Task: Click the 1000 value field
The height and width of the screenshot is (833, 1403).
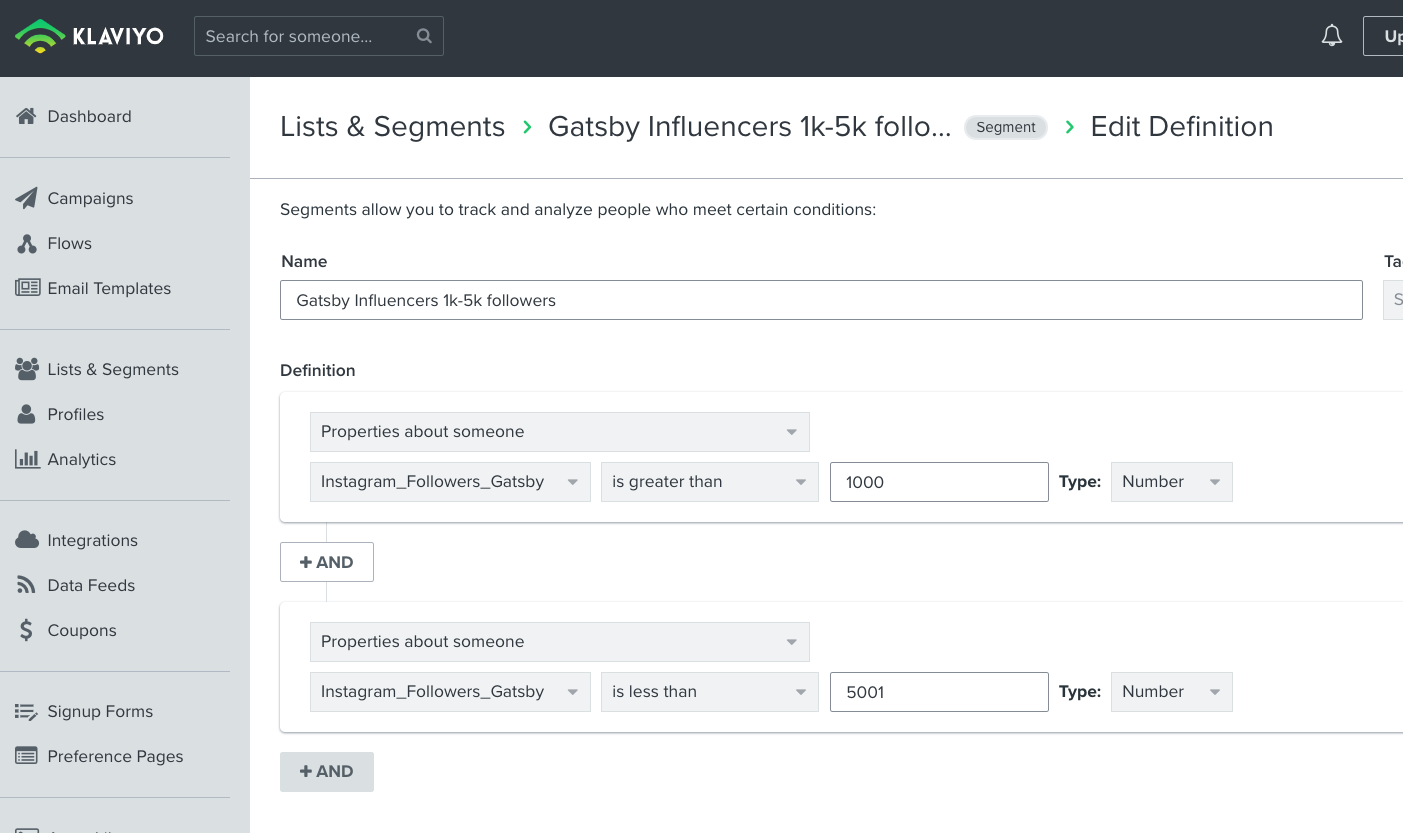Action: coord(939,482)
